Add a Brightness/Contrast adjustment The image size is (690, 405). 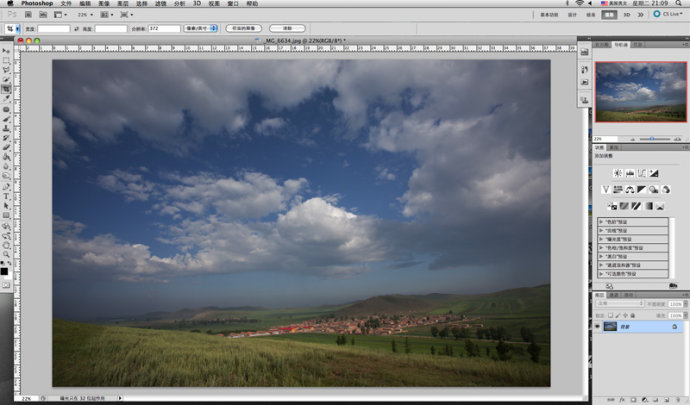pos(618,173)
